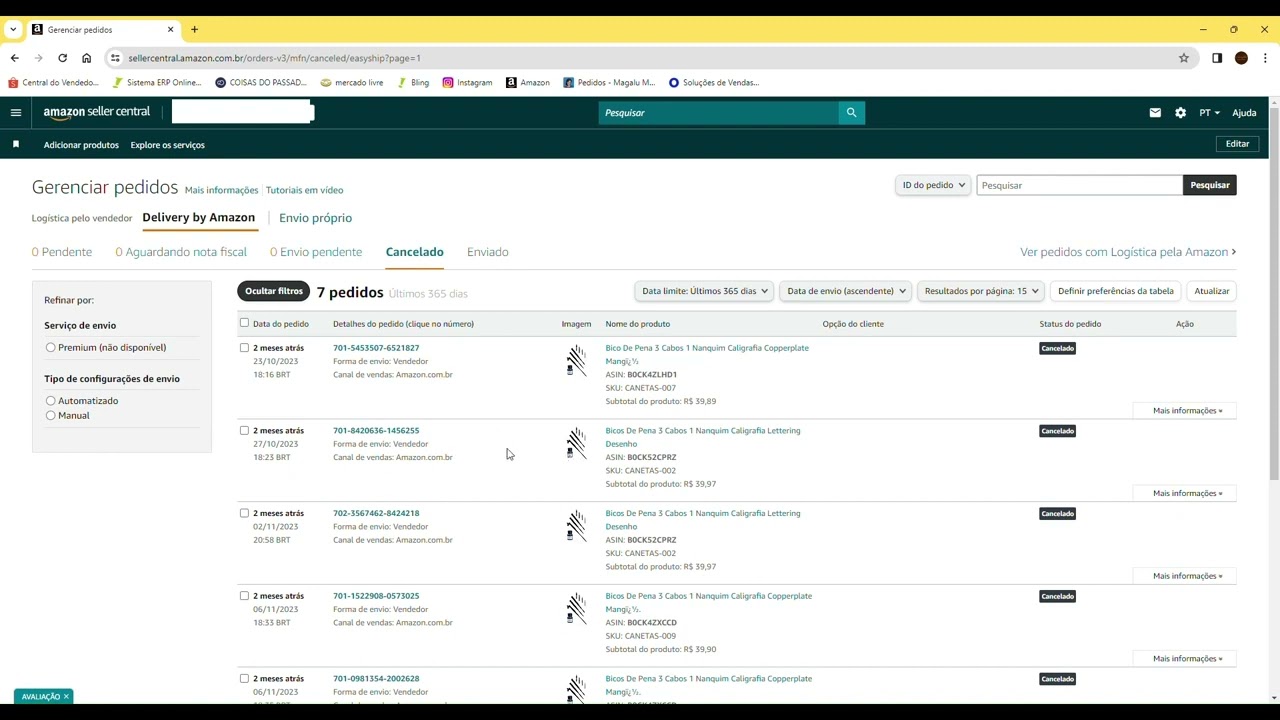Close the AVALIAÇÃO badge
This screenshot has height=720, width=1280.
(x=66, y=696)
